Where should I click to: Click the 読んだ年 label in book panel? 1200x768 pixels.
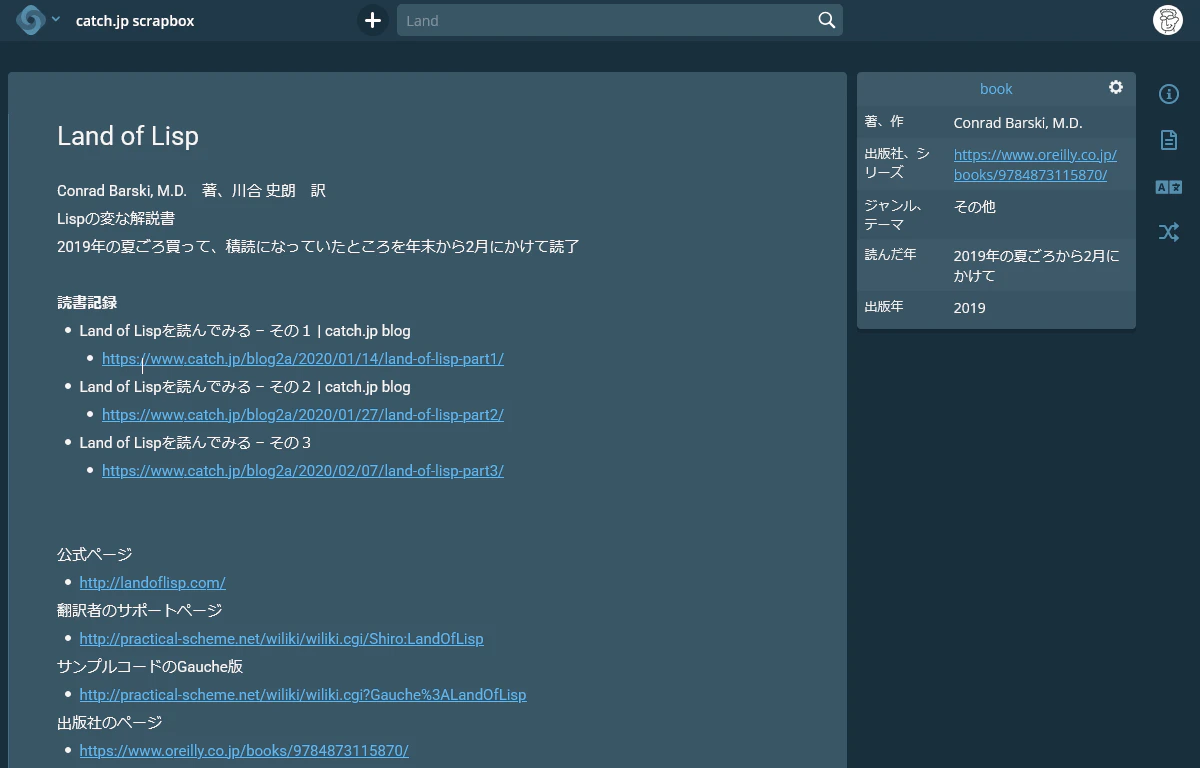coord(890,255)
